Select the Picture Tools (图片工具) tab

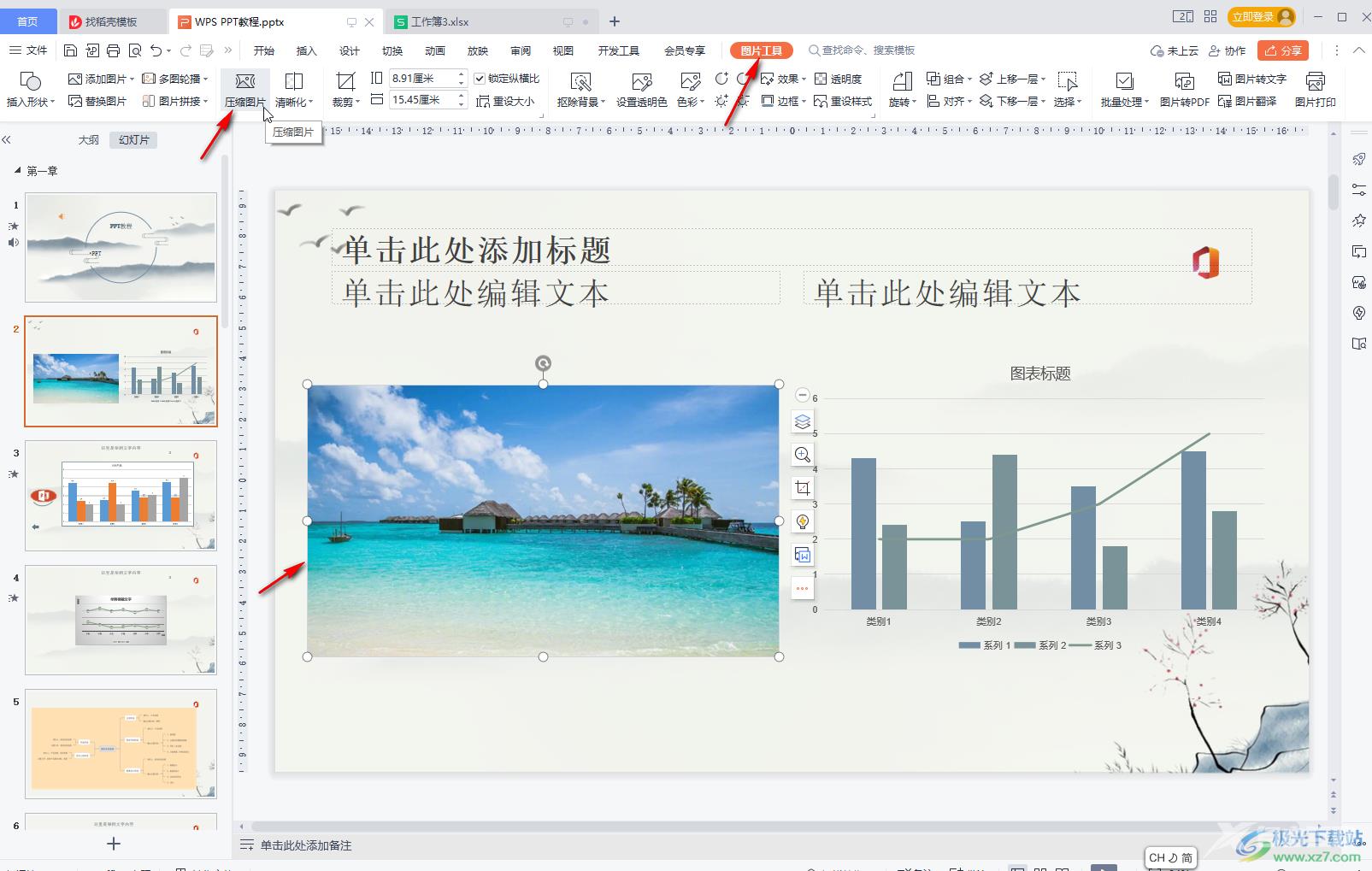click(x=762, y=50)
